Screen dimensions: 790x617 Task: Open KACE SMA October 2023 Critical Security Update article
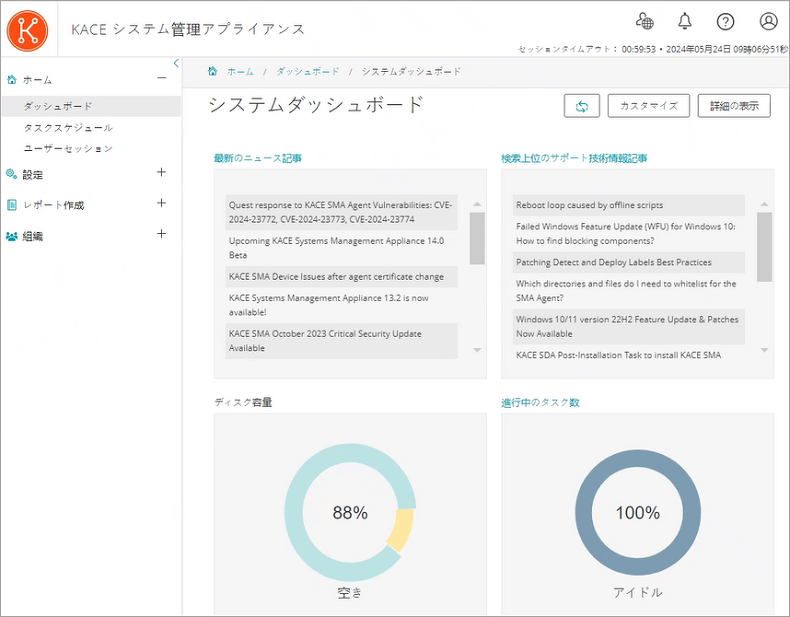tap(341, 340)
